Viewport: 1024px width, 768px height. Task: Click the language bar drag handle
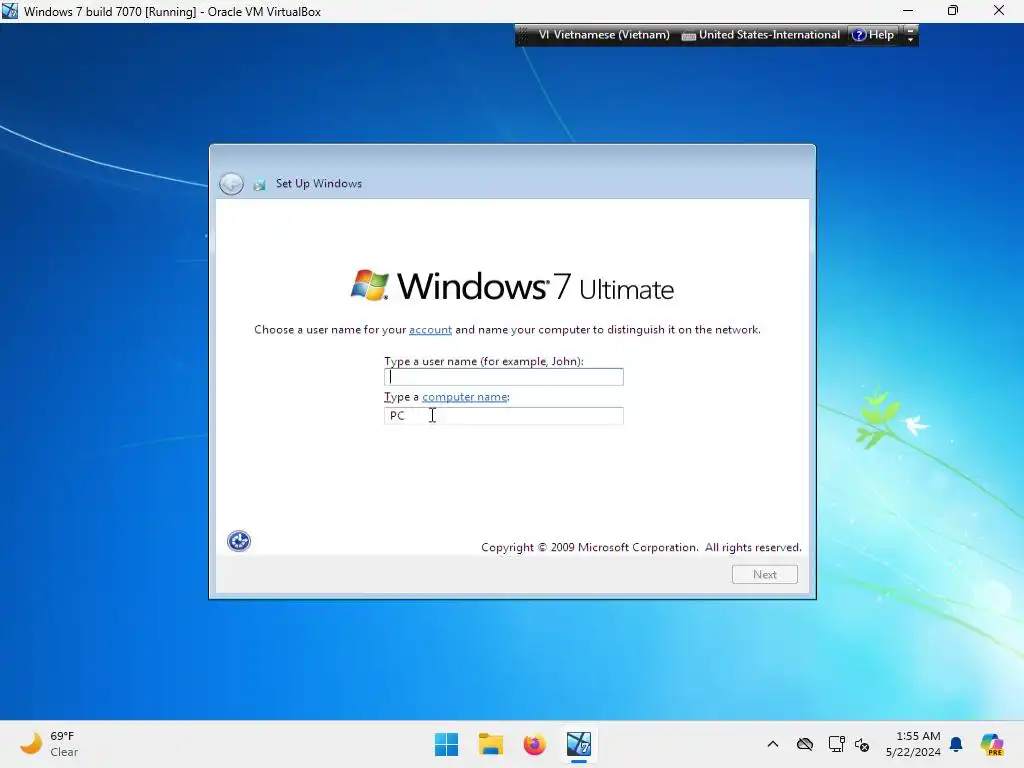click(522, 35)
